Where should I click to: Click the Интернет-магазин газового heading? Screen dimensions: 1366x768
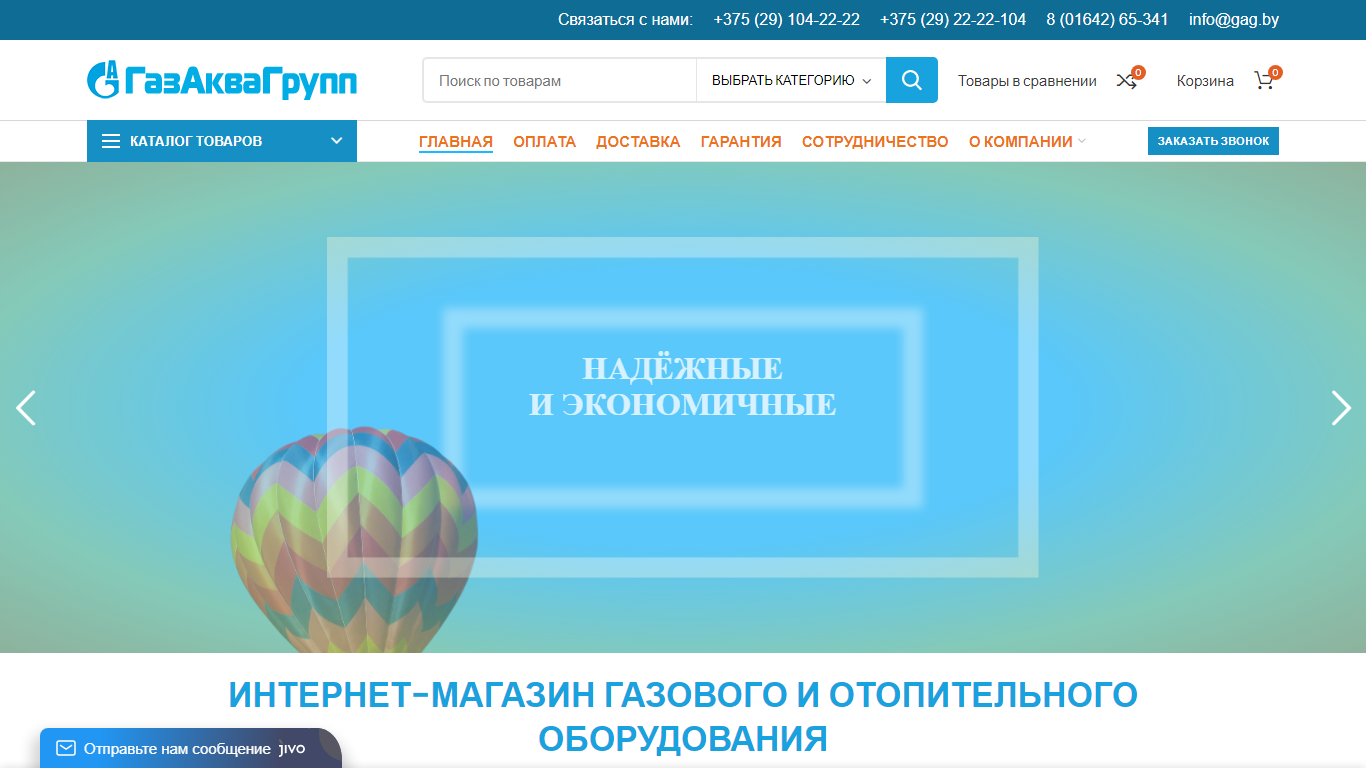(x=683, y=716)
